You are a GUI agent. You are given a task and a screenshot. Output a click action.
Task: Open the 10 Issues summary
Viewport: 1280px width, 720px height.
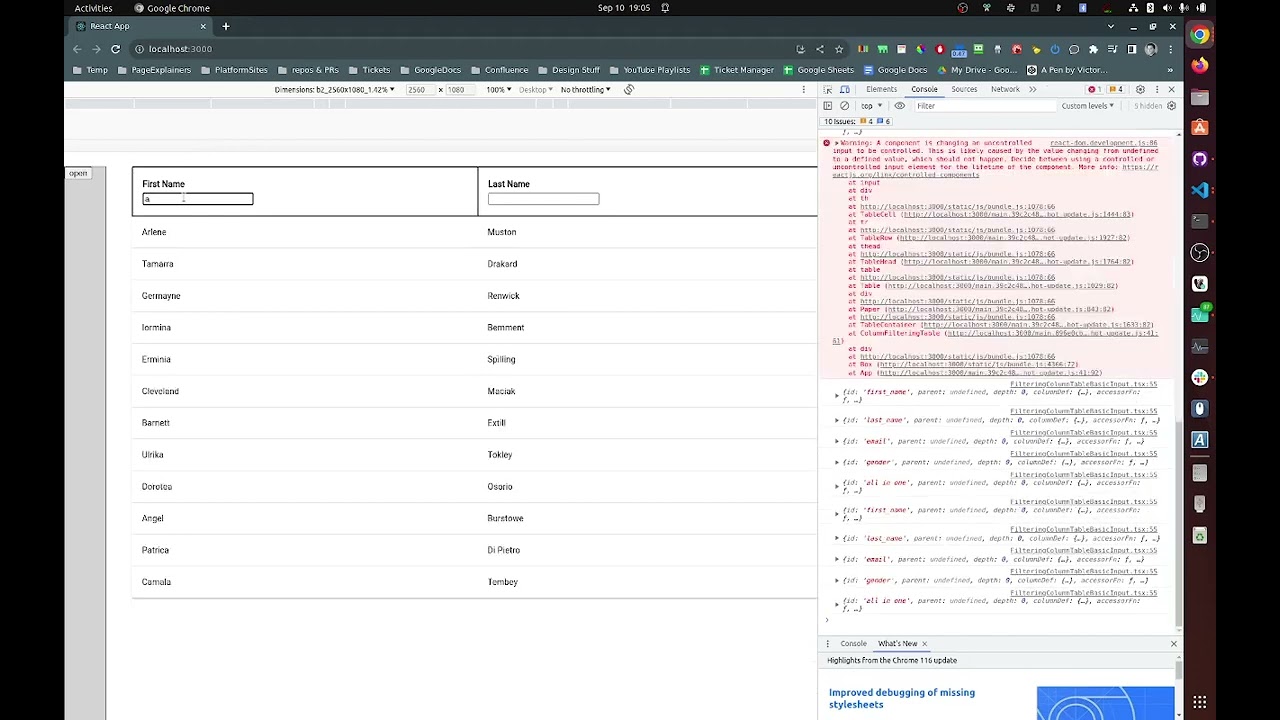click(856, 121)
